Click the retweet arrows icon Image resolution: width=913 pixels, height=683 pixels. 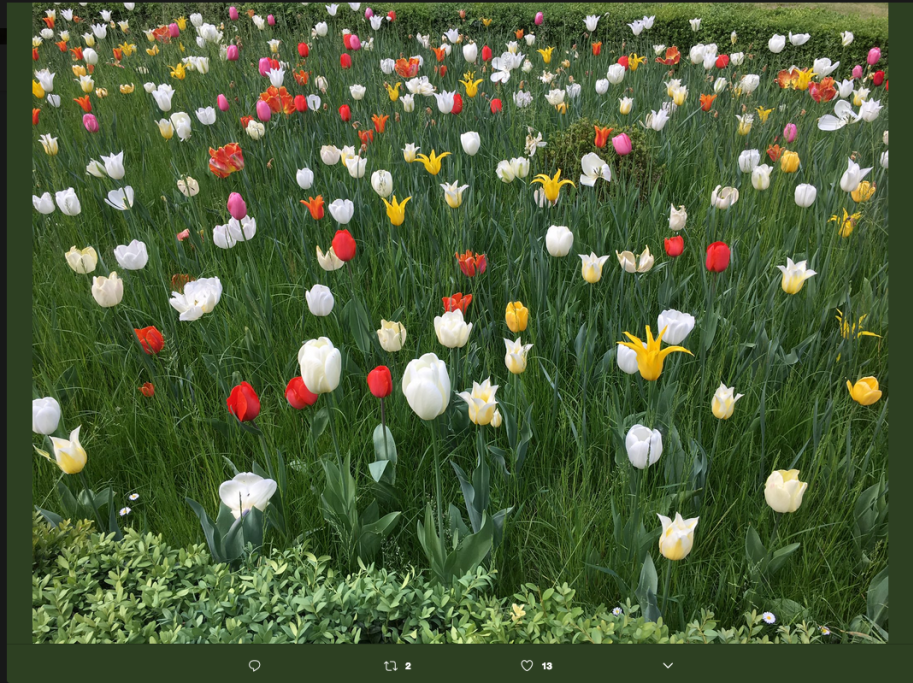click(x=391, y=666)
